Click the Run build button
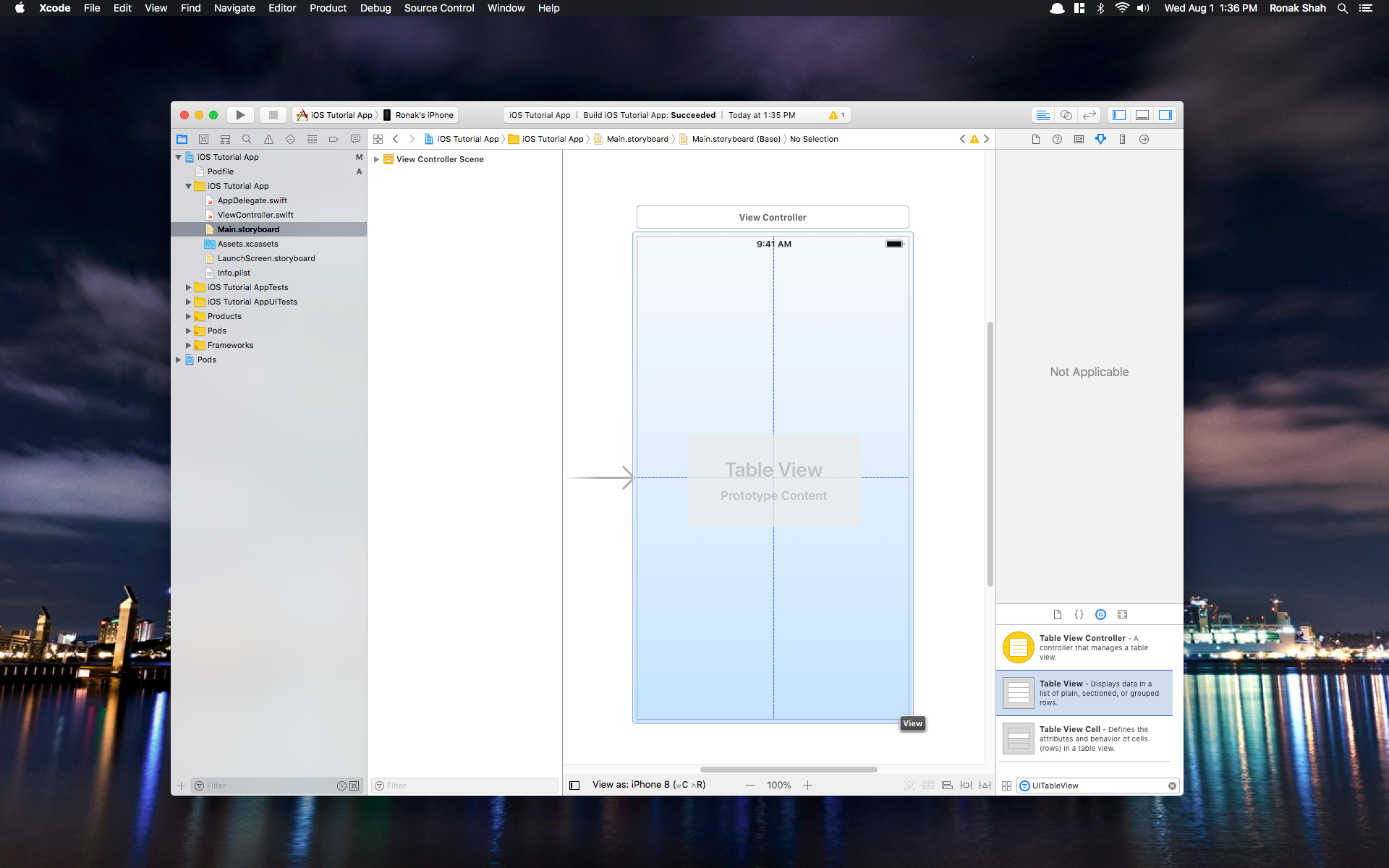The height and width of the screenshot is (868, 1389). (x=241, y=113)
